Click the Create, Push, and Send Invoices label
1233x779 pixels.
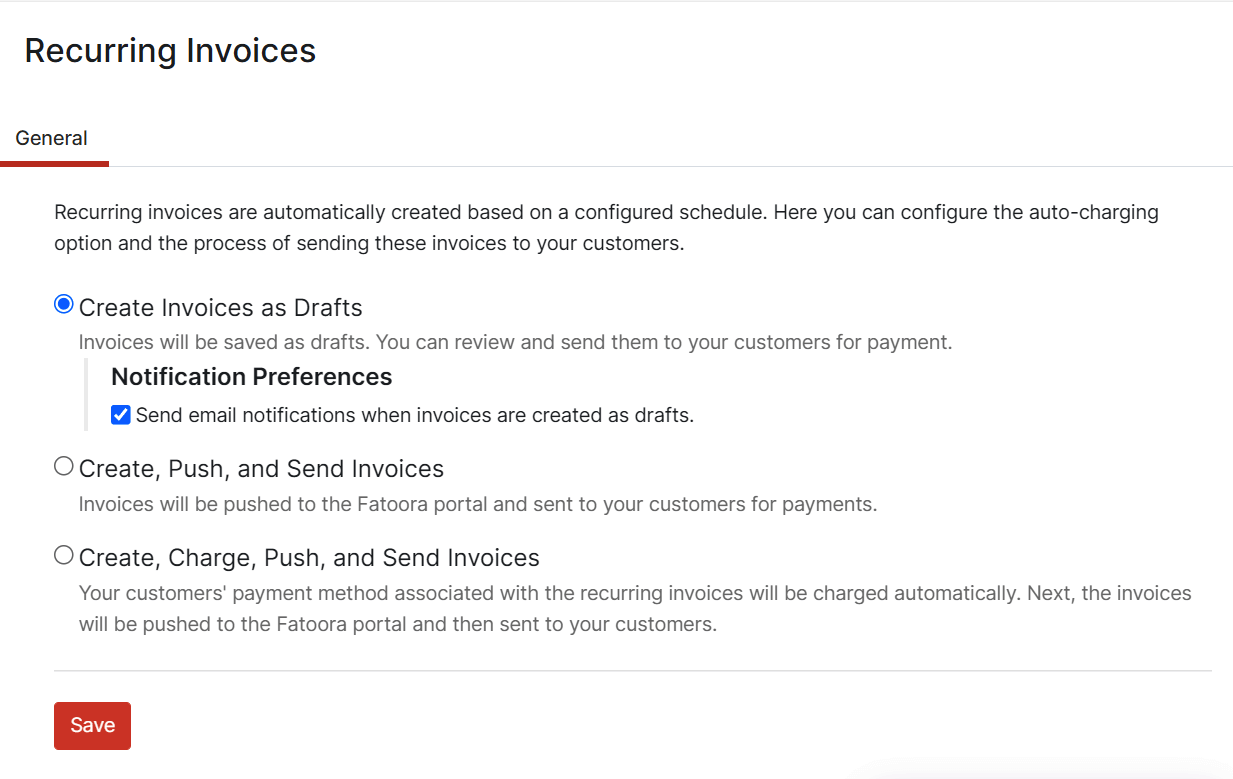pos(261,468)
